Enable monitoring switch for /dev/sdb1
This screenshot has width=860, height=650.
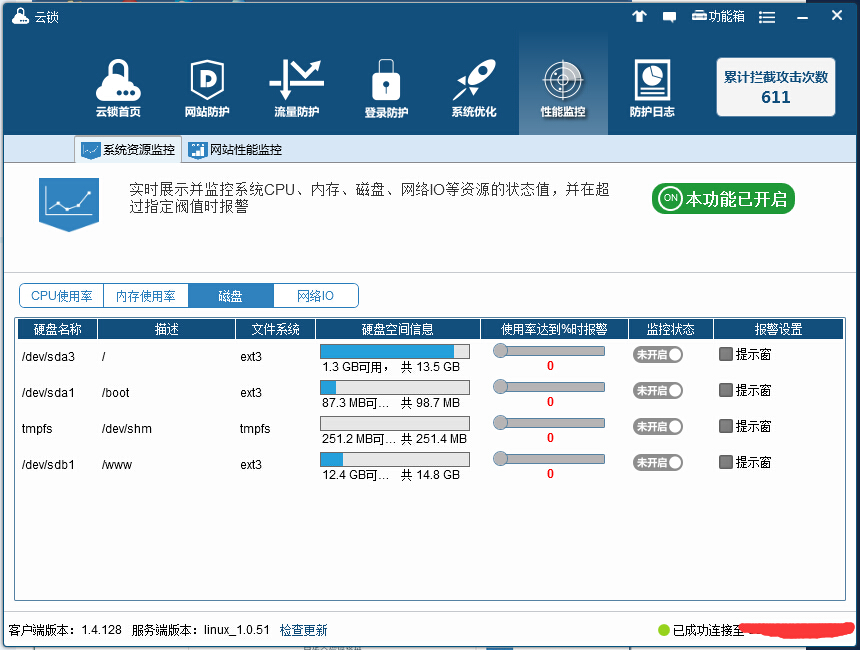click(658, 463)
